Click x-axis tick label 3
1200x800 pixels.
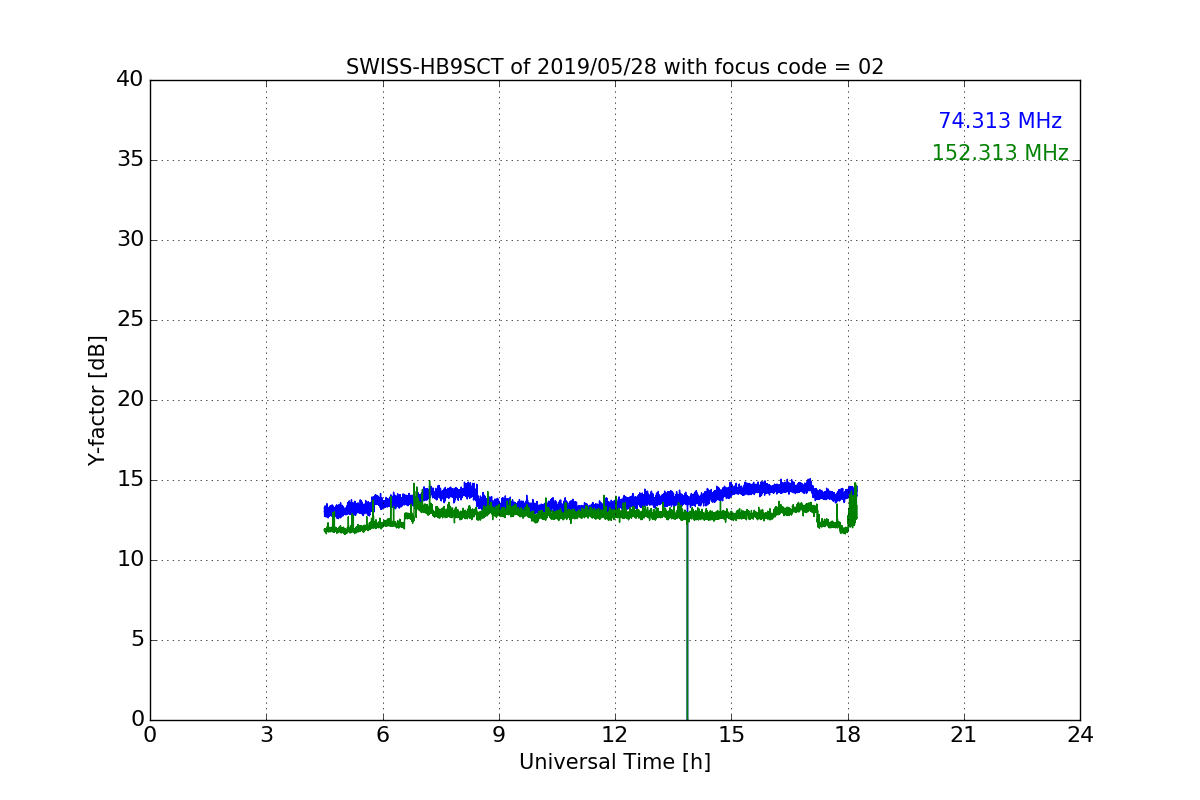[266, 735]
